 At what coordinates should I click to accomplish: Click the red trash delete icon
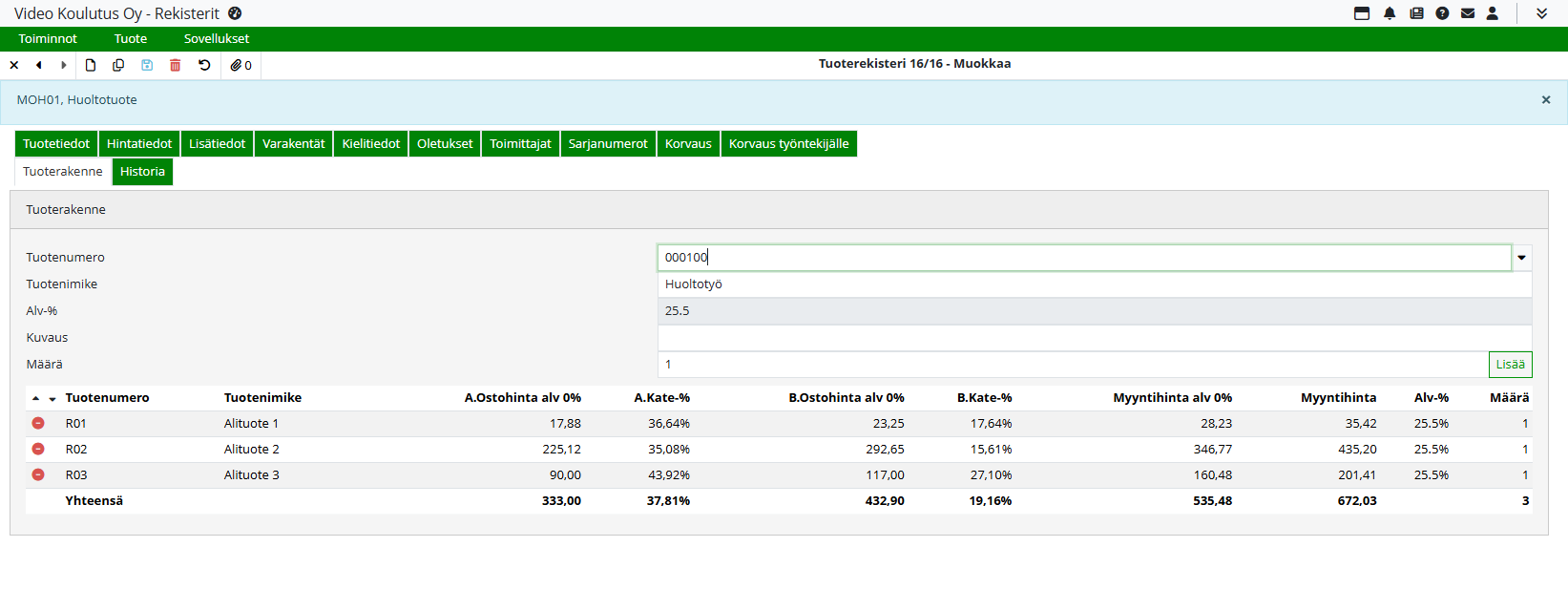pyautogui.click(x=176, y=65)
